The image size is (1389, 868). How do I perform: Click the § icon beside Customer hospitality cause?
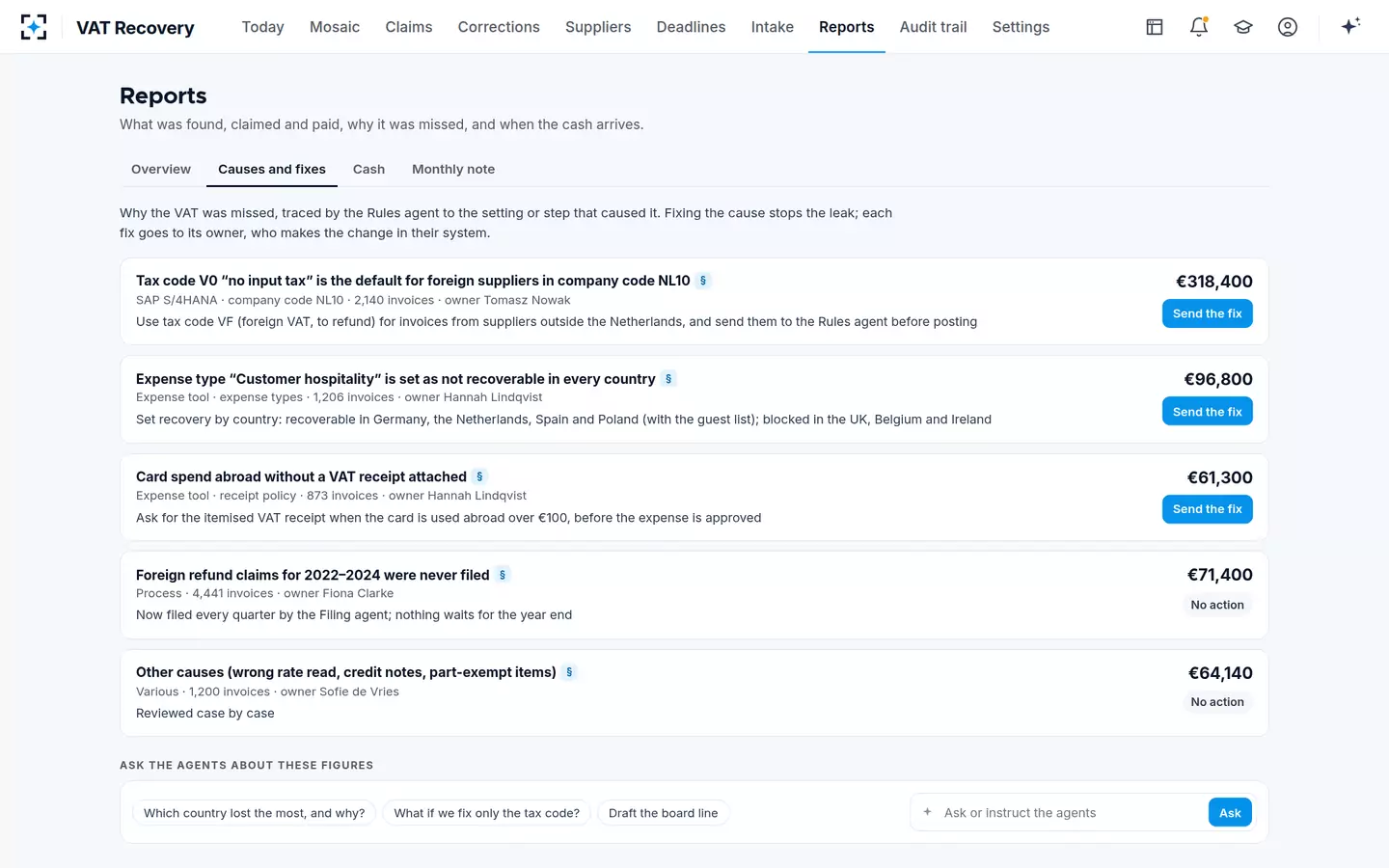(x=668, y=379)
